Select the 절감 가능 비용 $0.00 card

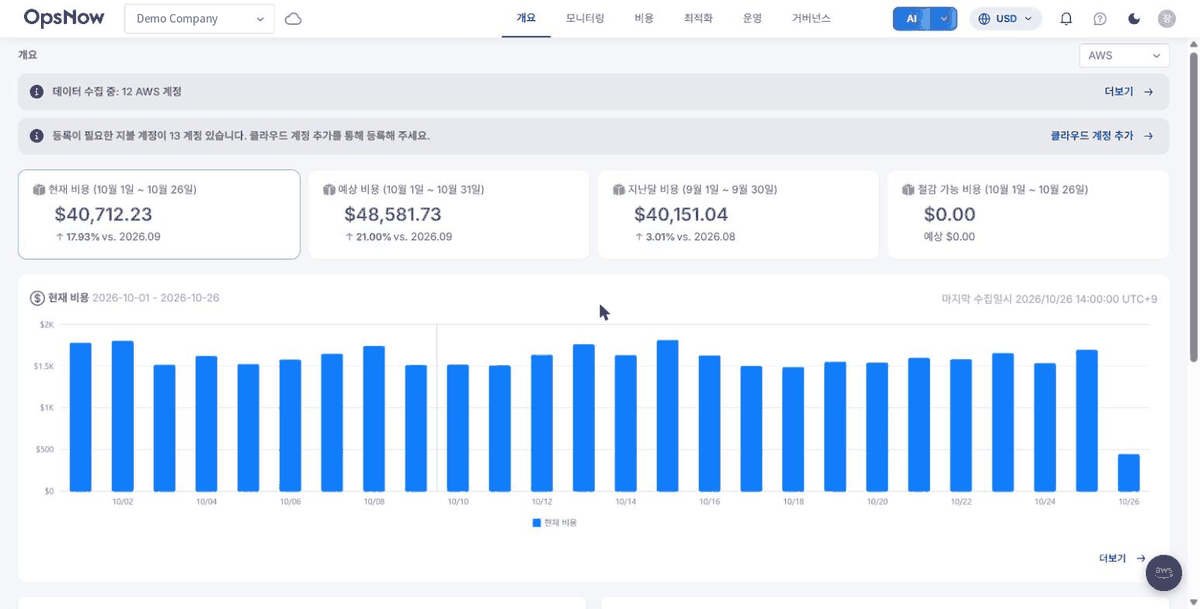coord(1028,215)
